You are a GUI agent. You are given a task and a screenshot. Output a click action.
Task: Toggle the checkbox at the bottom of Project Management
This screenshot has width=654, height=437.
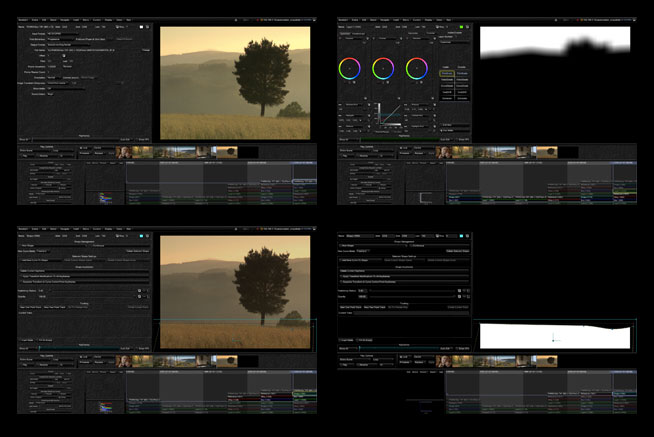tap(20, 341)
